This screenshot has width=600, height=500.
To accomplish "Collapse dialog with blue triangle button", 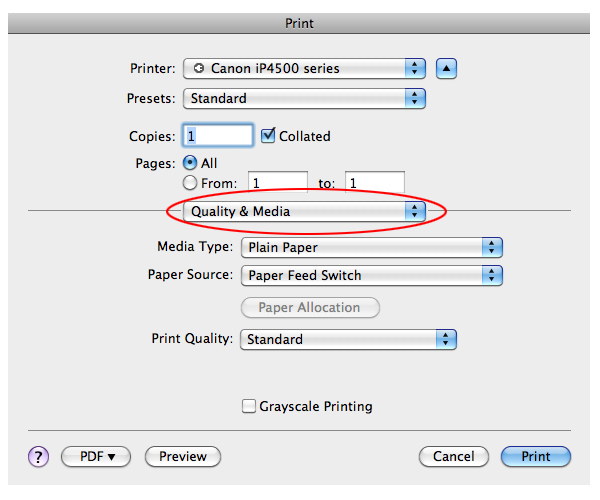I will point(446,68).
